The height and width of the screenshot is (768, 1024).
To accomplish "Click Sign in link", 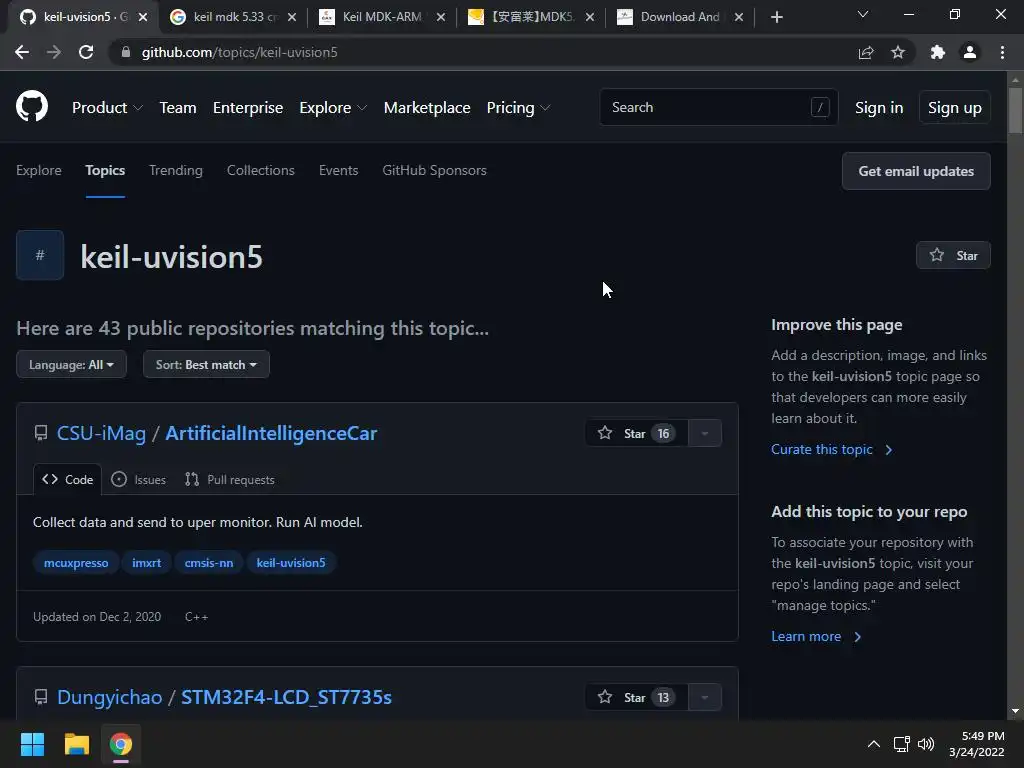I will coord(879,108).
